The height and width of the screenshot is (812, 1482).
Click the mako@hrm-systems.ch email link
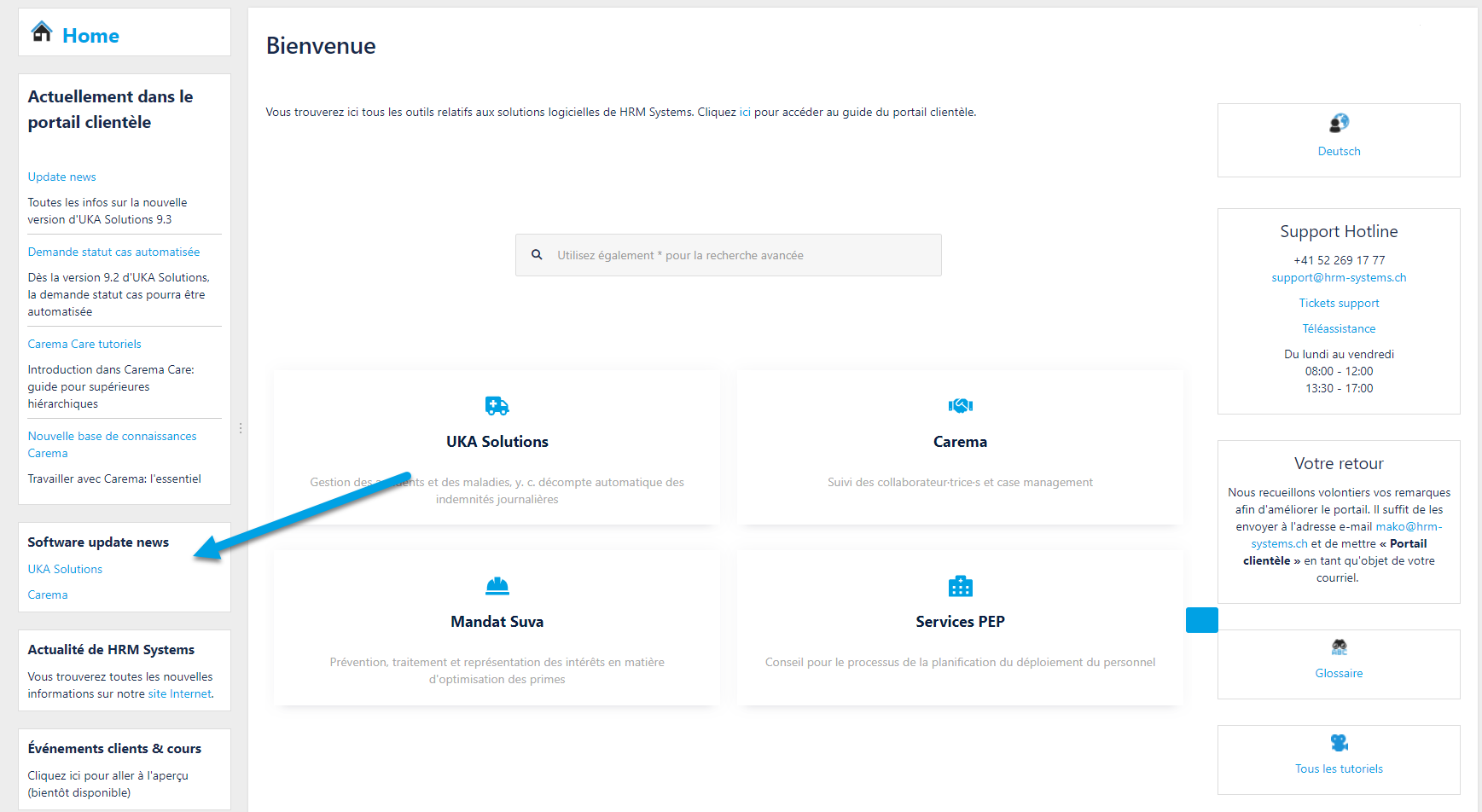1348,535
